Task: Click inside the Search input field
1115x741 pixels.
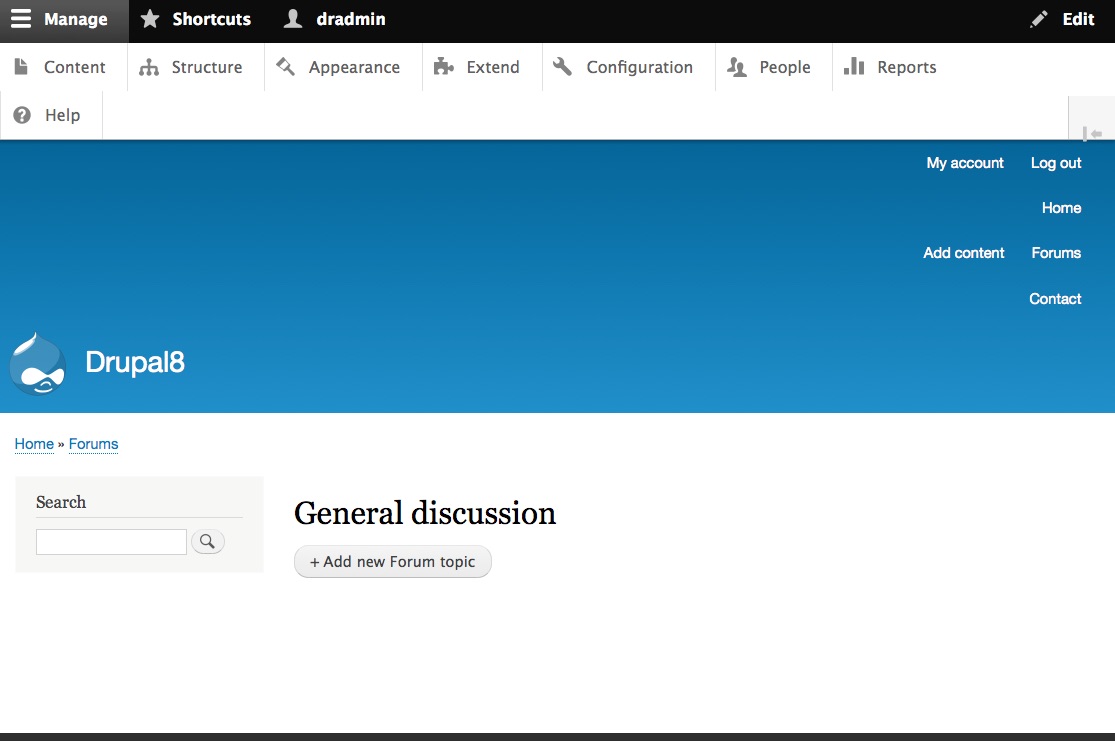Action: (x=110, y=541)
